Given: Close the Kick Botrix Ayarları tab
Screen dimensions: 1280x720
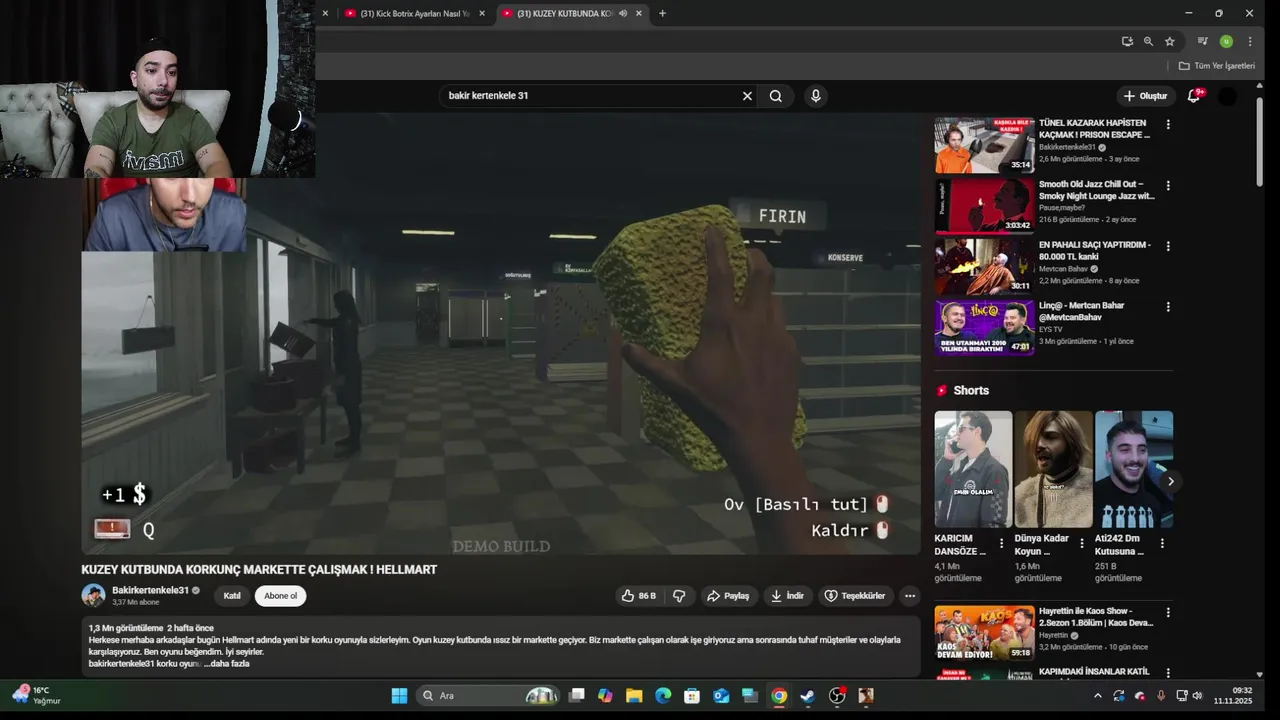Looking at the screenshot, I should coord(482,13).
